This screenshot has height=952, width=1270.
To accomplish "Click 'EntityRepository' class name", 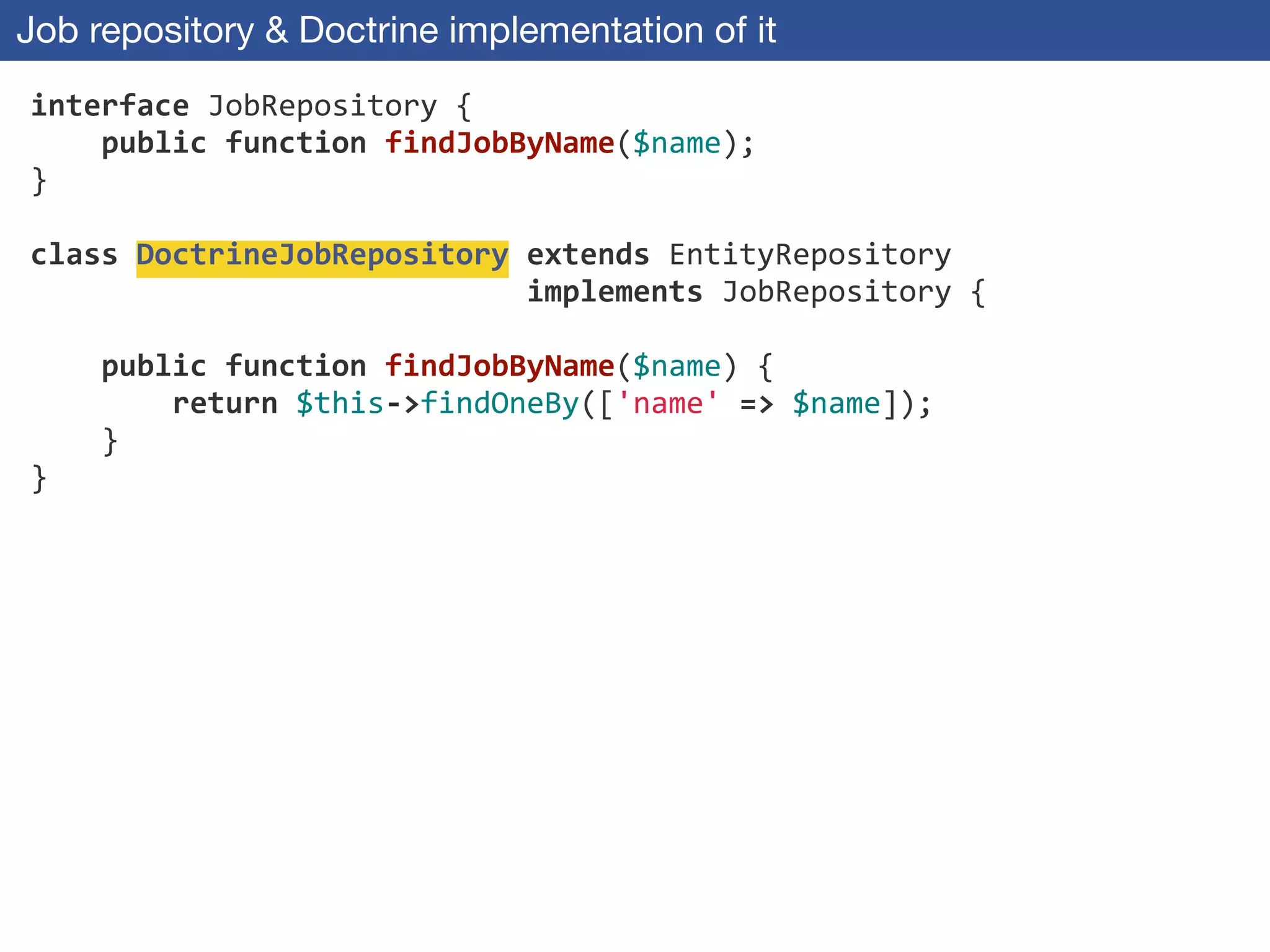I will (x=810, y=255).
